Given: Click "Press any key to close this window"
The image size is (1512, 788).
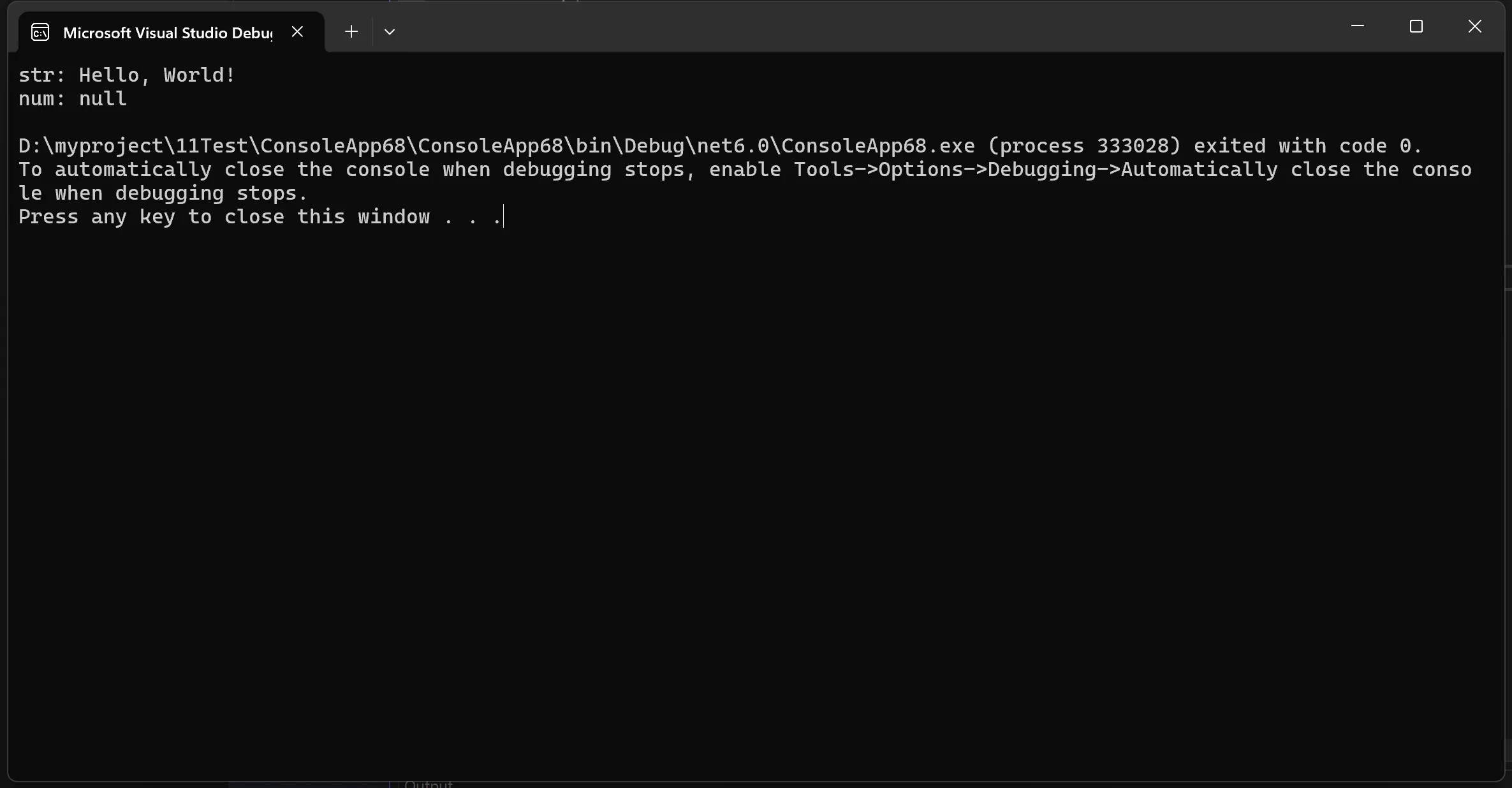Looking at the screenshot, I should click(223, 217).
